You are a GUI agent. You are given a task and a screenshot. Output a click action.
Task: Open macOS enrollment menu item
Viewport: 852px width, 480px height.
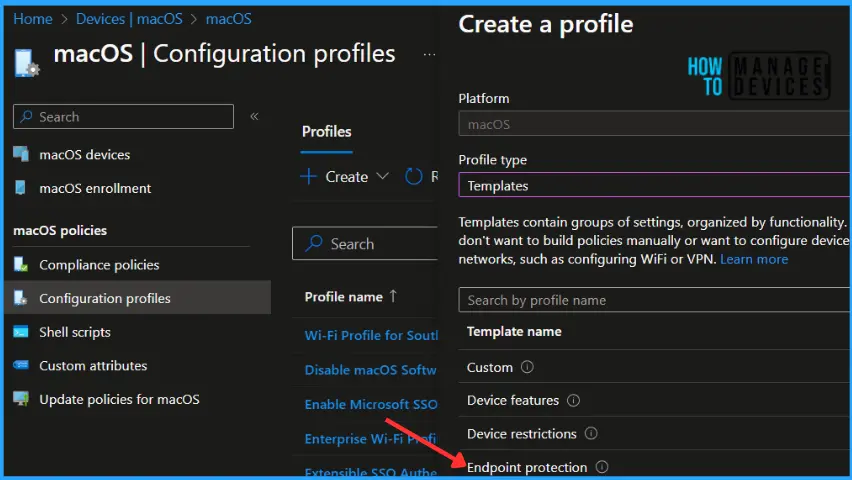[x=95, y=189]
